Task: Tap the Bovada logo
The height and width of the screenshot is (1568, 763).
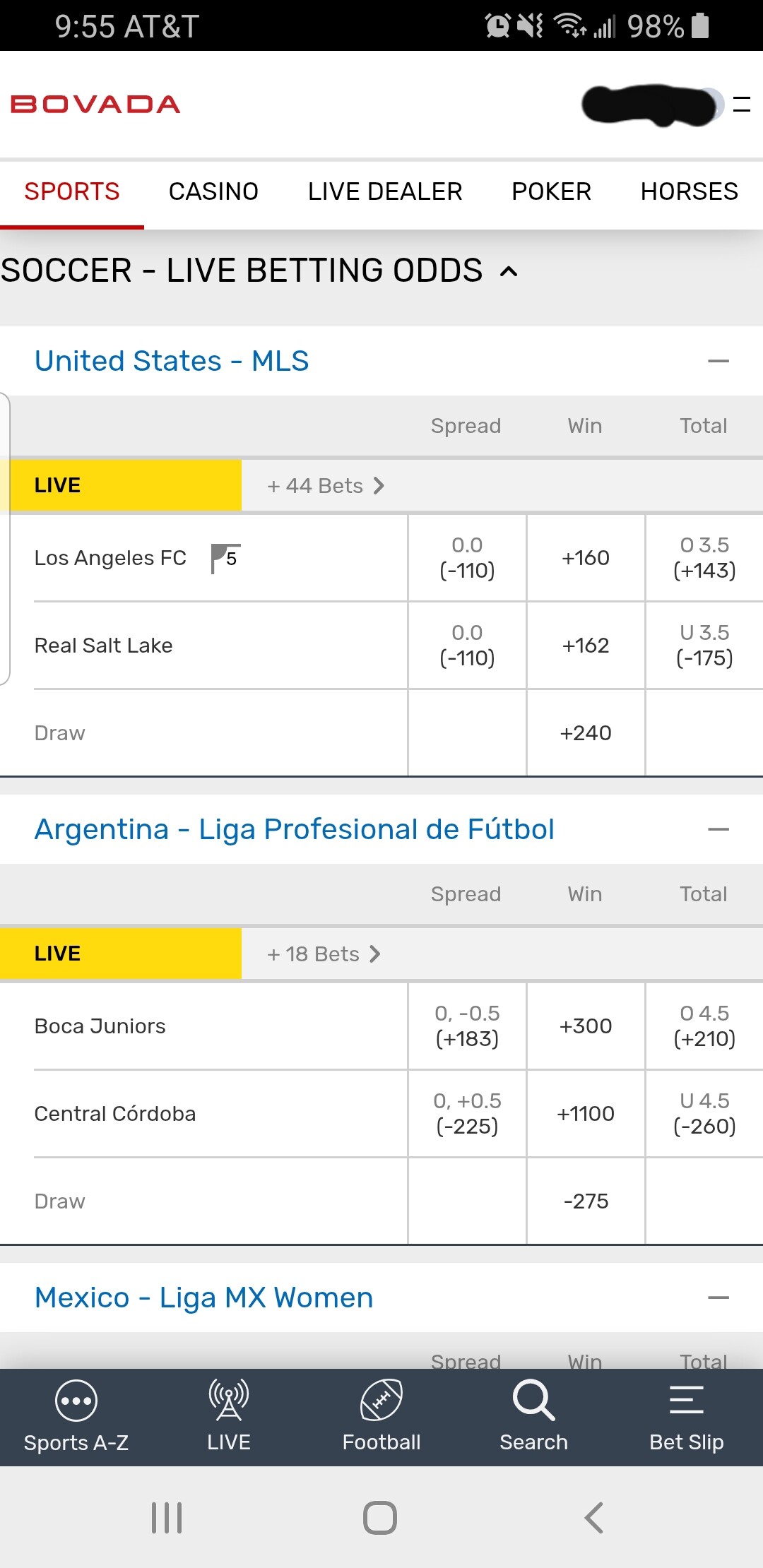Action: tap(95, 105)
